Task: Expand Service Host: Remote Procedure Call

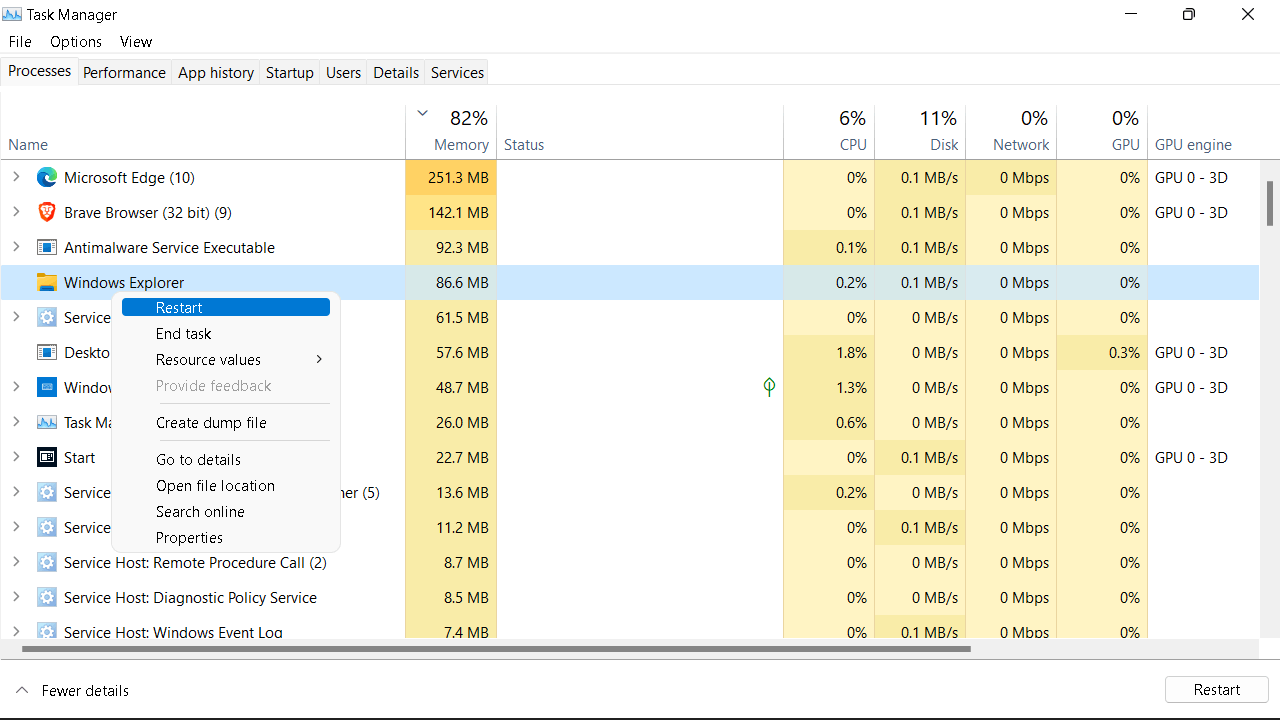Action: (16, 563)
